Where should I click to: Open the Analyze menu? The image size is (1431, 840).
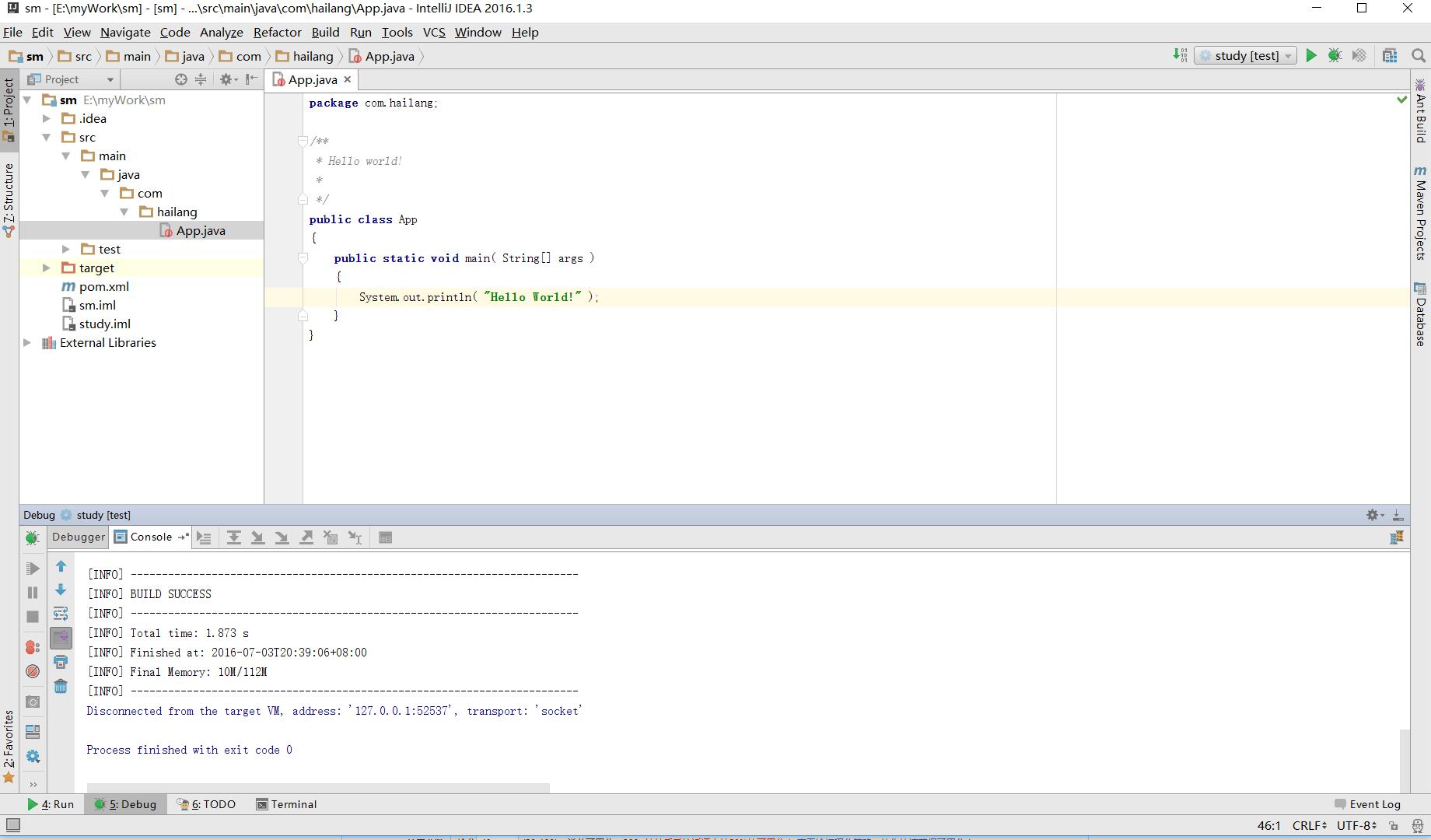pos(221,32)
